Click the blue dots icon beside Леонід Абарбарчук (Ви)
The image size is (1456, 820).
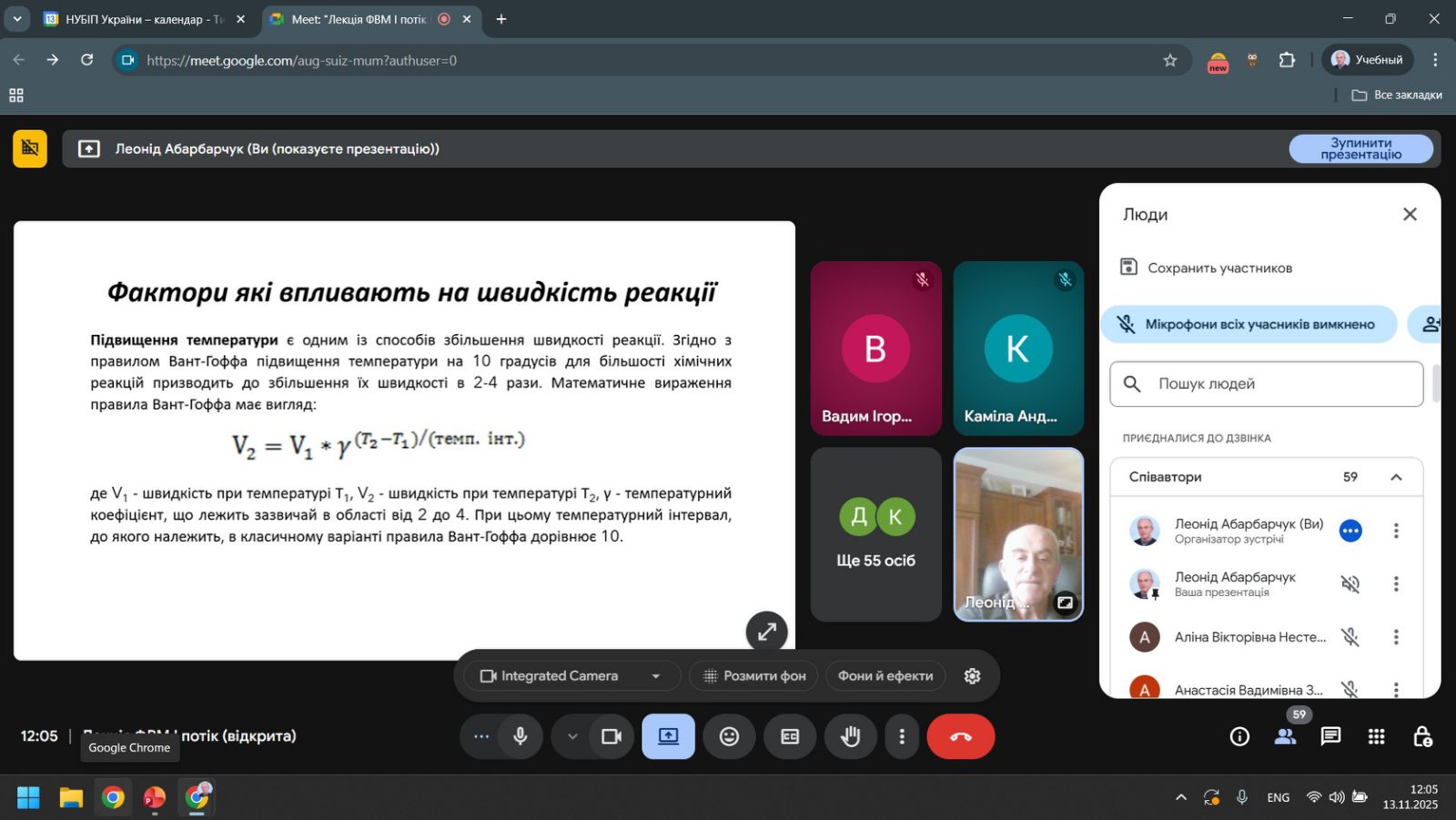(1350, 531)
